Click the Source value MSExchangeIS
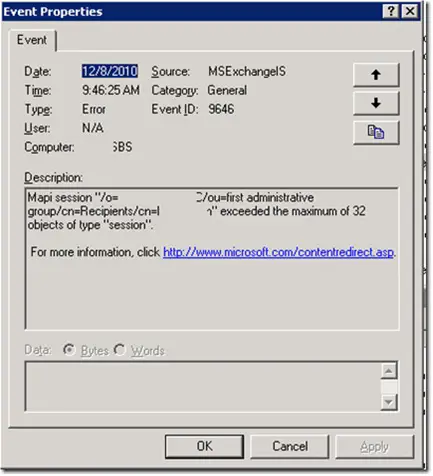Image resolution: width=433 pixels, height=476 pixels. [x=247, y=71]
